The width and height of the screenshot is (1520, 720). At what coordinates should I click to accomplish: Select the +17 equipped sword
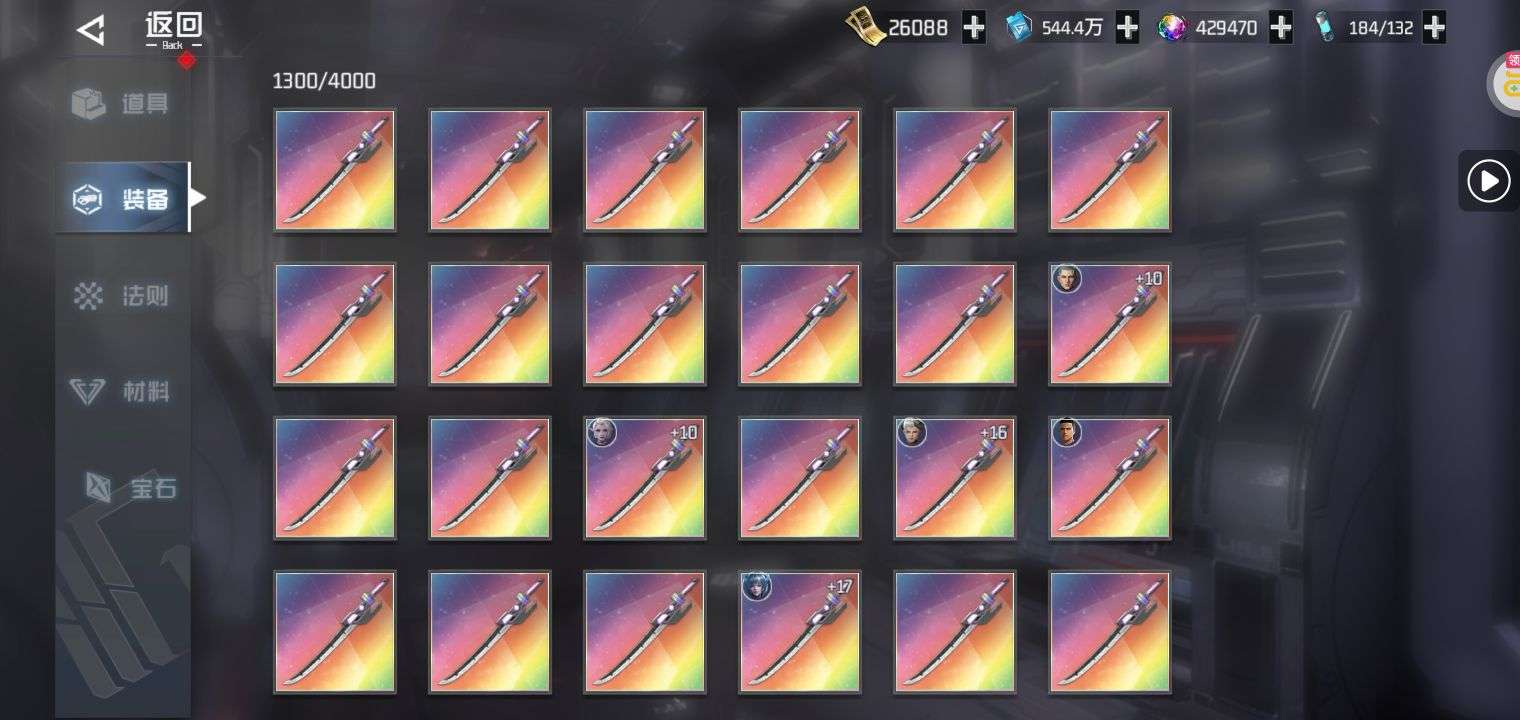800,632
